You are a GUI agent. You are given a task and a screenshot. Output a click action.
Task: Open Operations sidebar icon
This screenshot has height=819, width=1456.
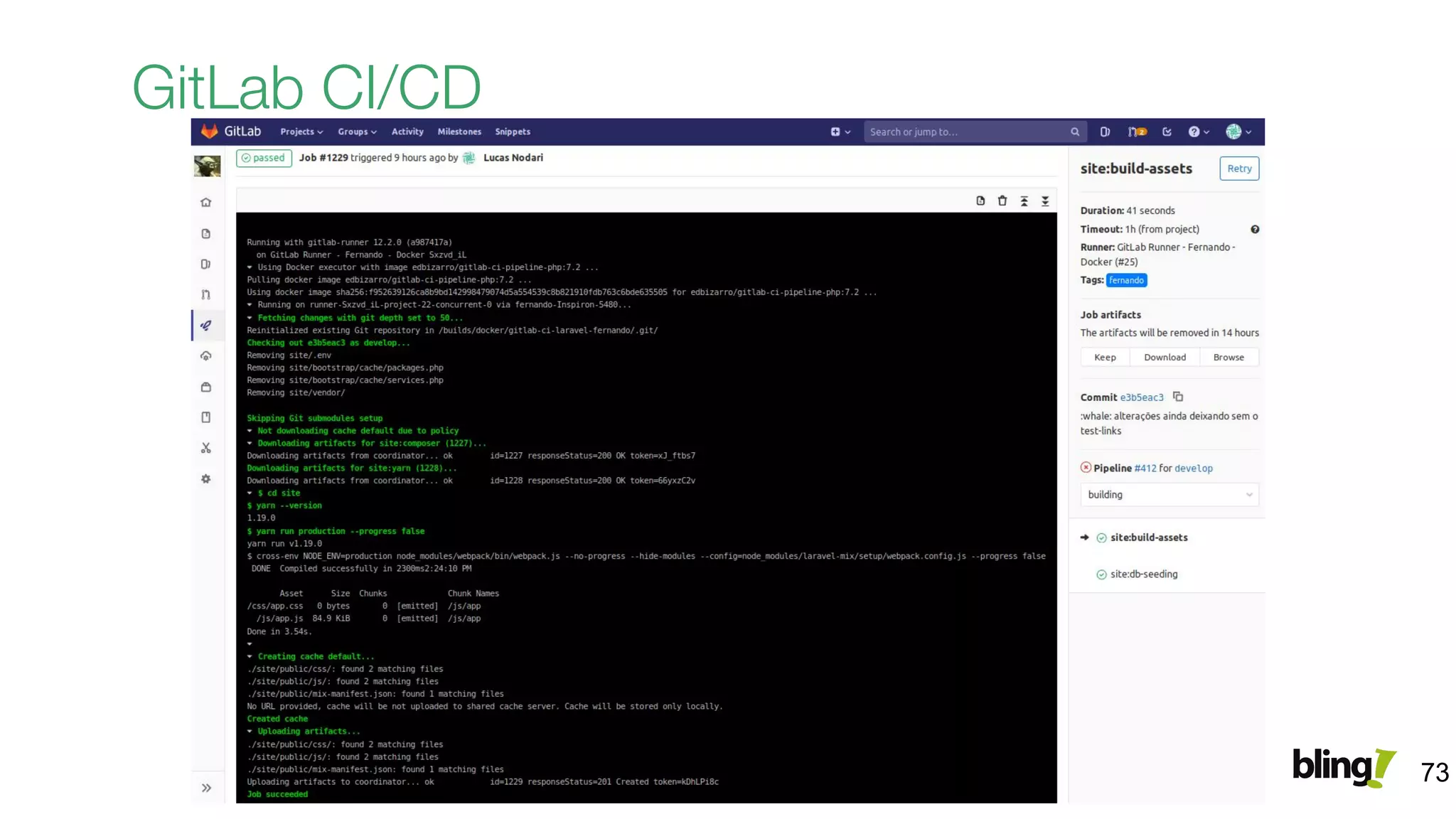click(206, 356)
